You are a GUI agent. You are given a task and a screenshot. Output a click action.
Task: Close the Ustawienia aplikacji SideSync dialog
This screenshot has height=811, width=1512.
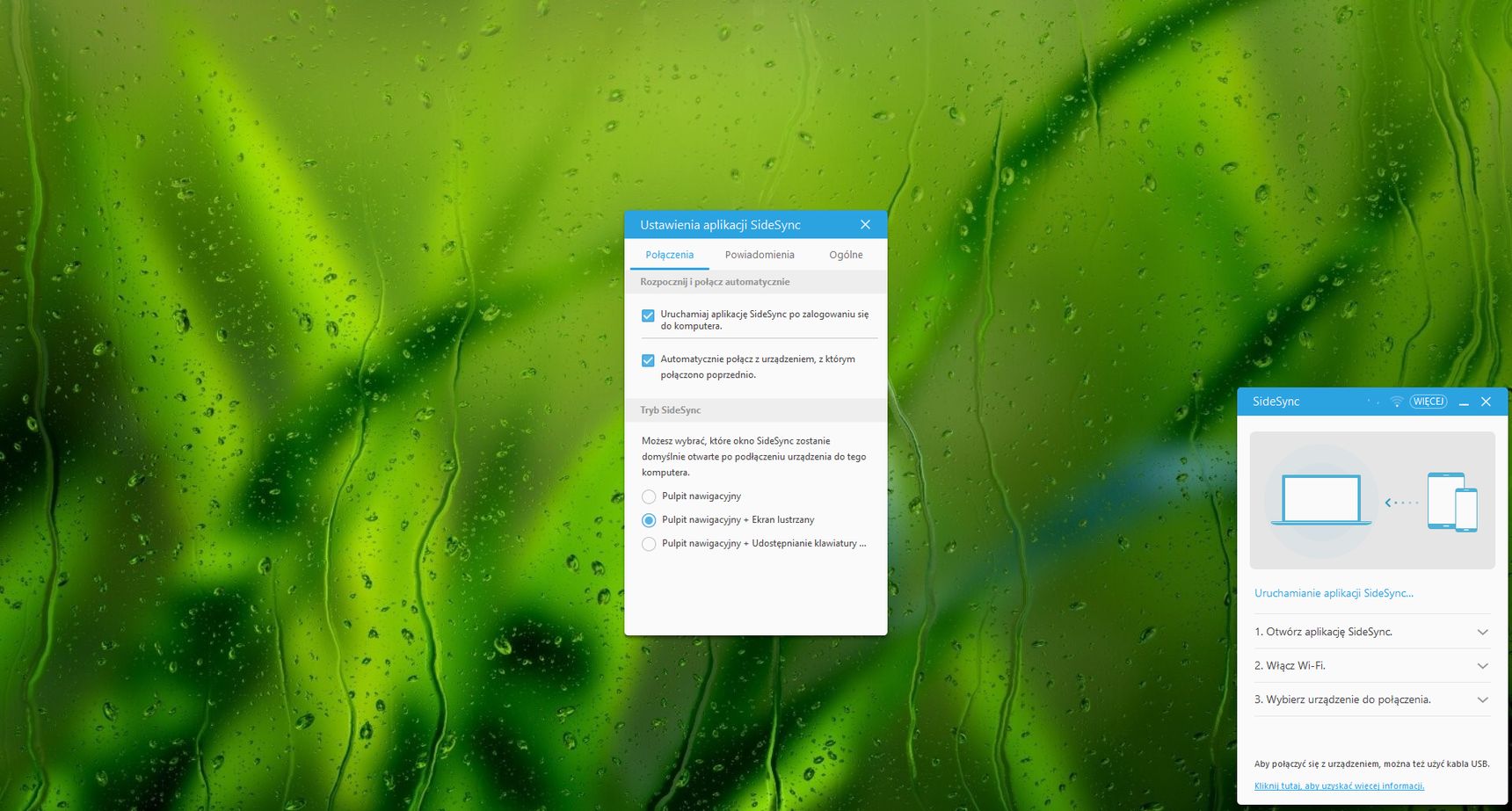point(865,225)
